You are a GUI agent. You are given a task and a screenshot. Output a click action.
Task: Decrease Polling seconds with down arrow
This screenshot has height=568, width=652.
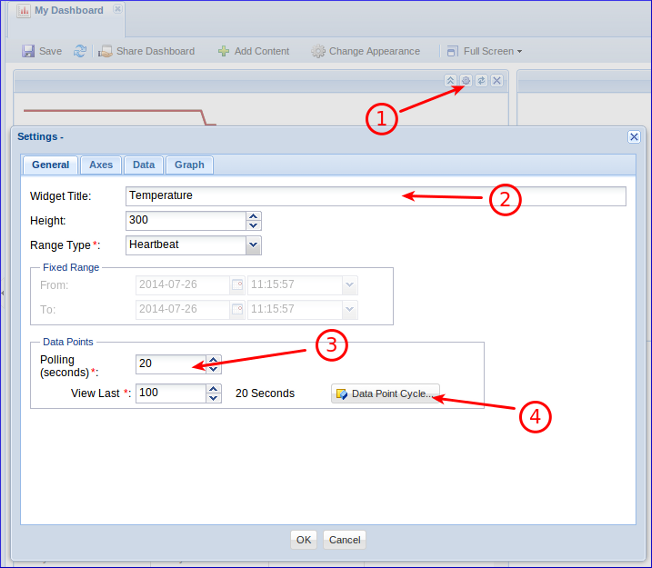pyautogui.click(x=213, y=369)
